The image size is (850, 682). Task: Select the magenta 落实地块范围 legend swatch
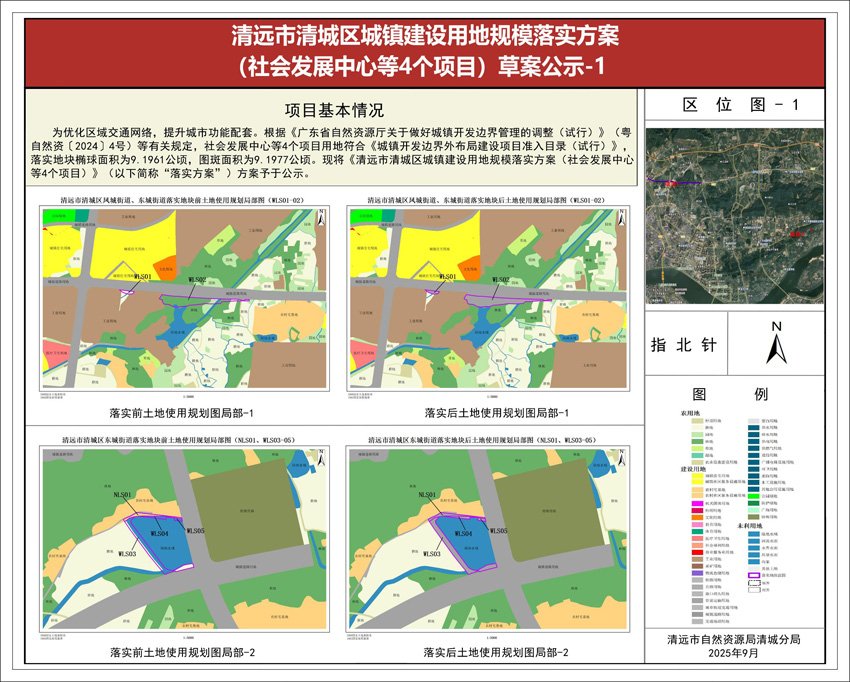pos(754,575)
